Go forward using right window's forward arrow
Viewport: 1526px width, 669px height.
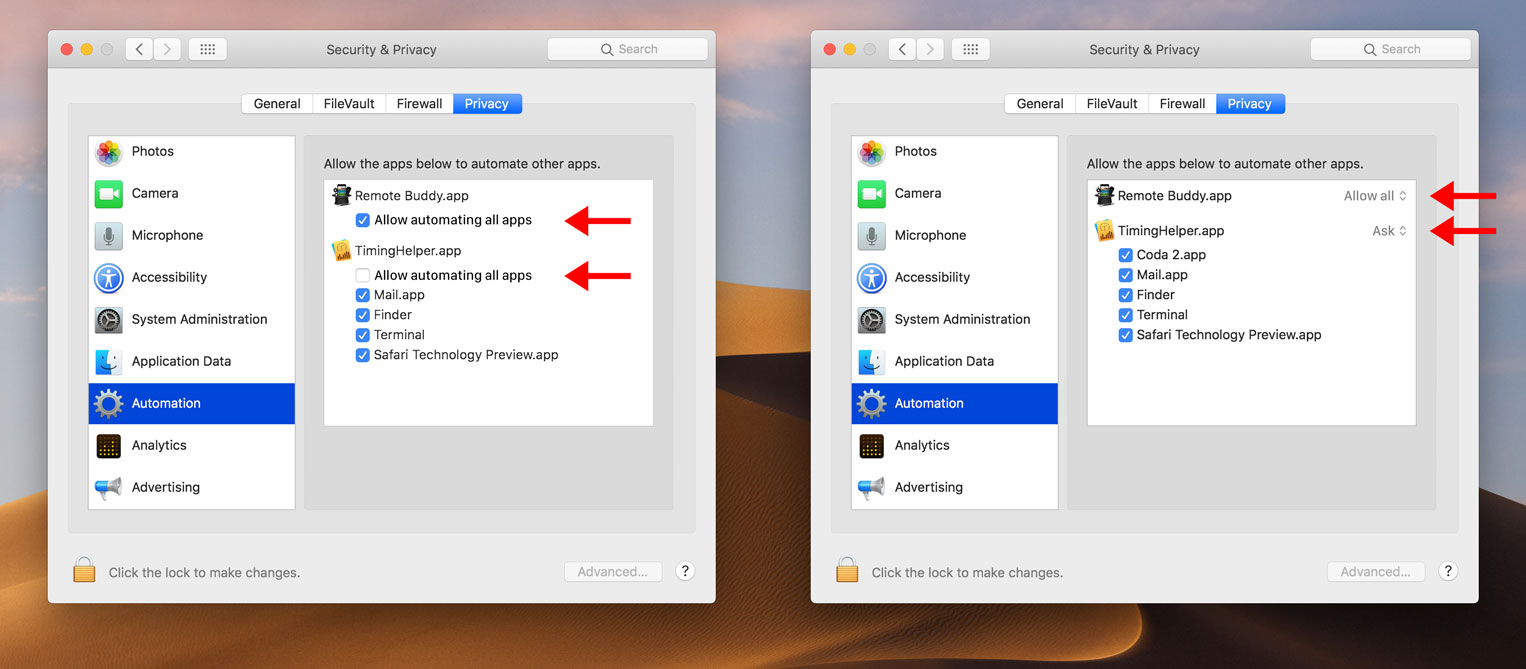point(930,49)
